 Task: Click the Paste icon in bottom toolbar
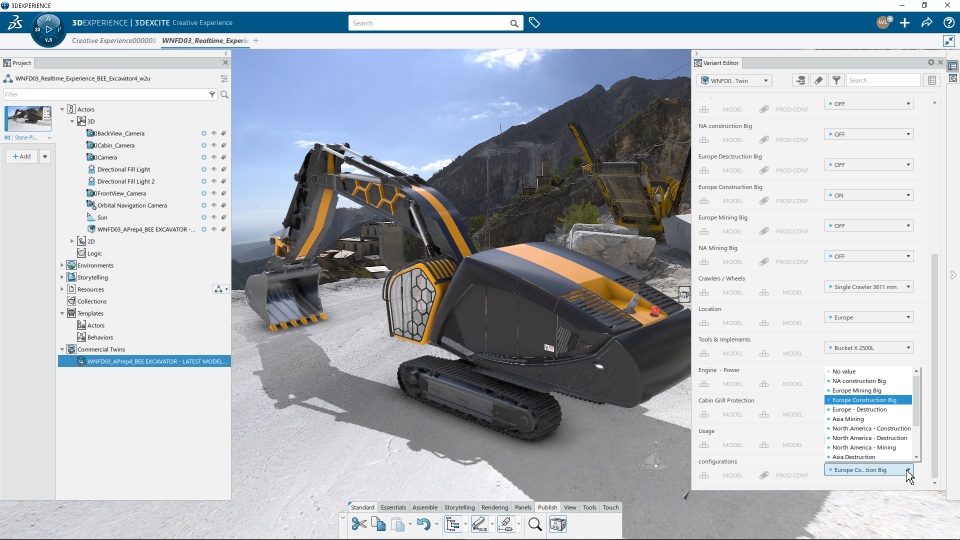(398, 524)
